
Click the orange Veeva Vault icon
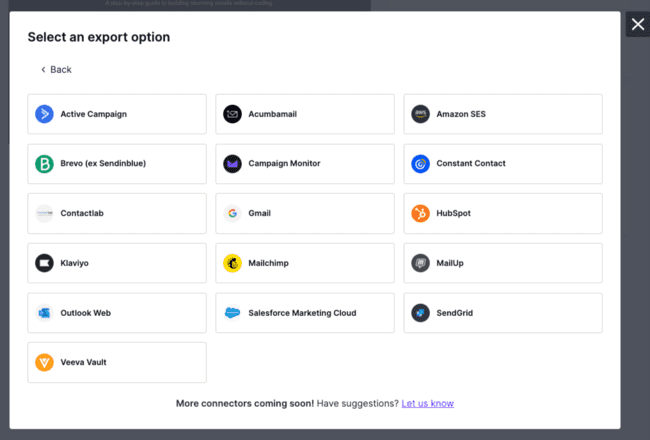tap(44, 362)
